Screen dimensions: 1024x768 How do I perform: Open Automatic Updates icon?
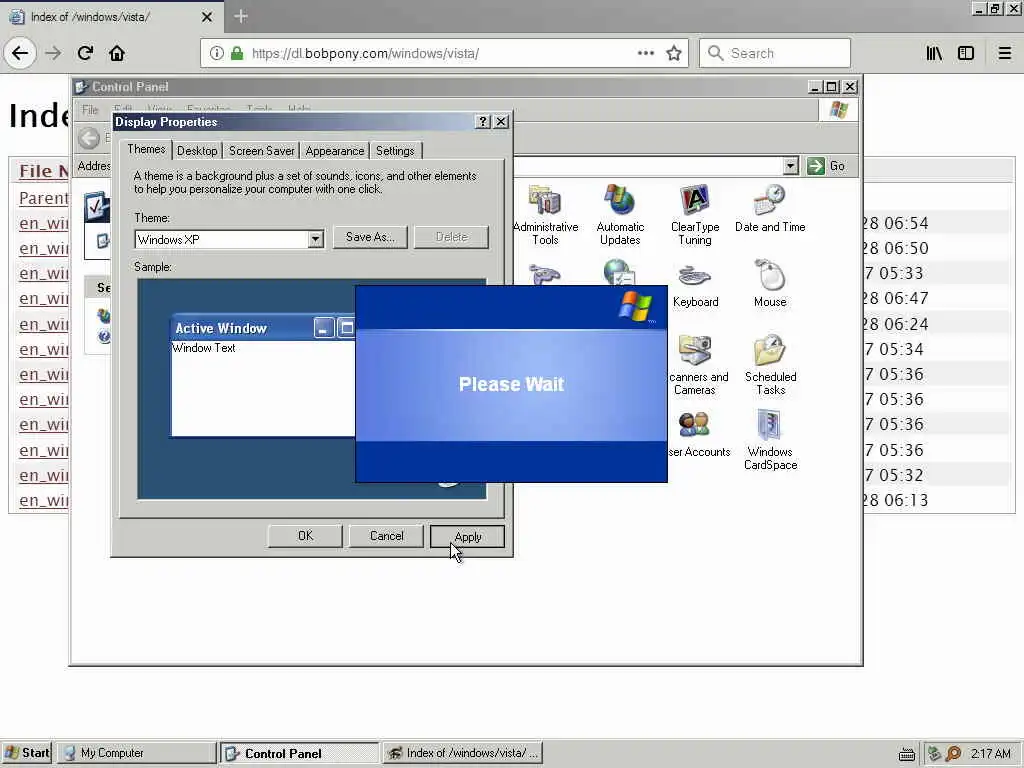[620, 215]
